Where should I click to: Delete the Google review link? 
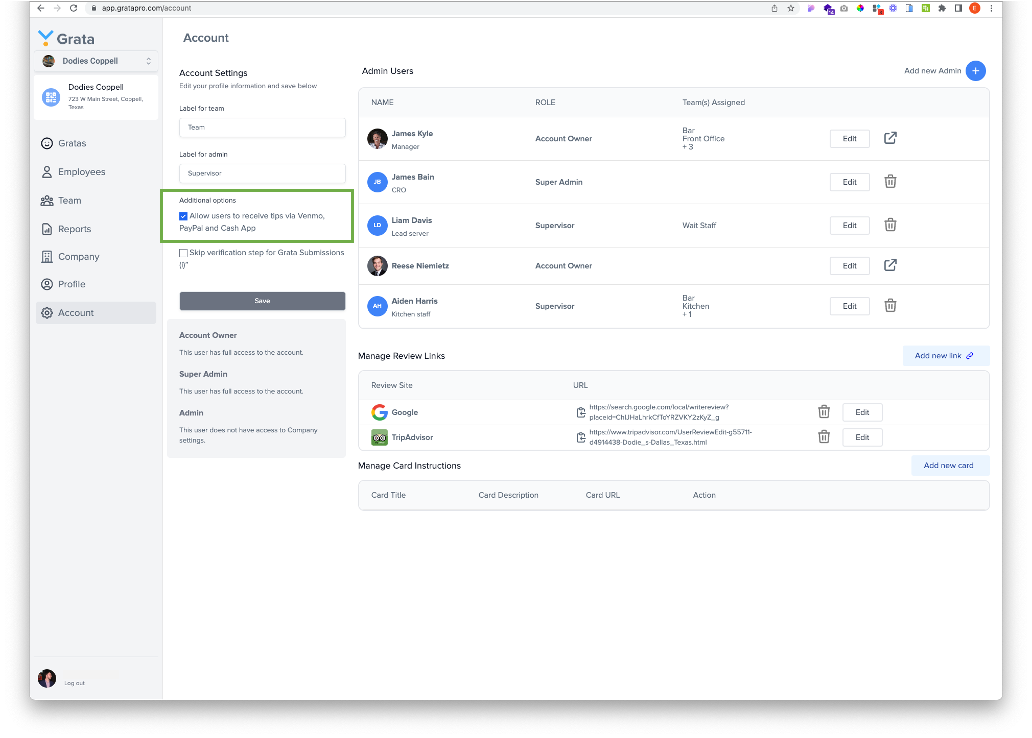823,412
